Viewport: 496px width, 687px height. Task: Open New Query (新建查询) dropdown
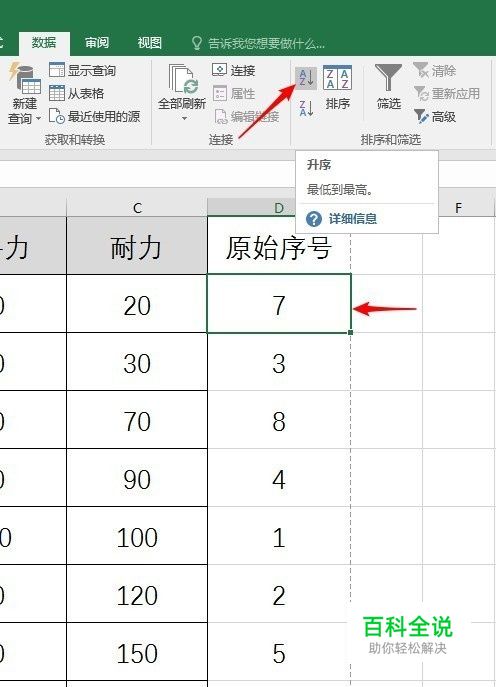pyautogui.click(x=25, y=94)
